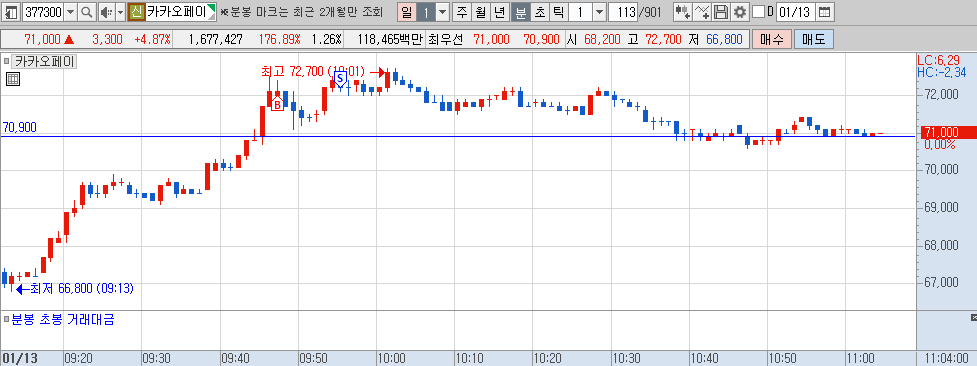Click the minute interval value field
Image resolution: width=977 pixels, height=366 pixels.
click(581, 12)
